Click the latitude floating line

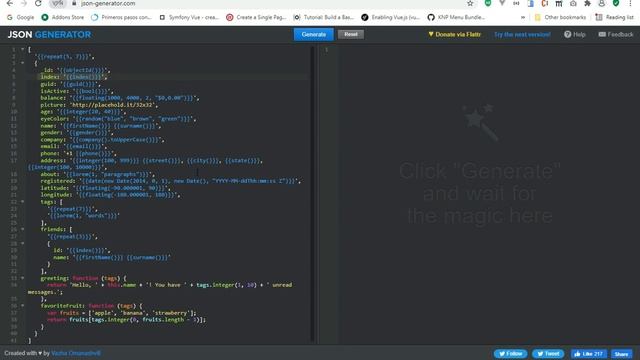pyautogui.click(x=106, y=188)
